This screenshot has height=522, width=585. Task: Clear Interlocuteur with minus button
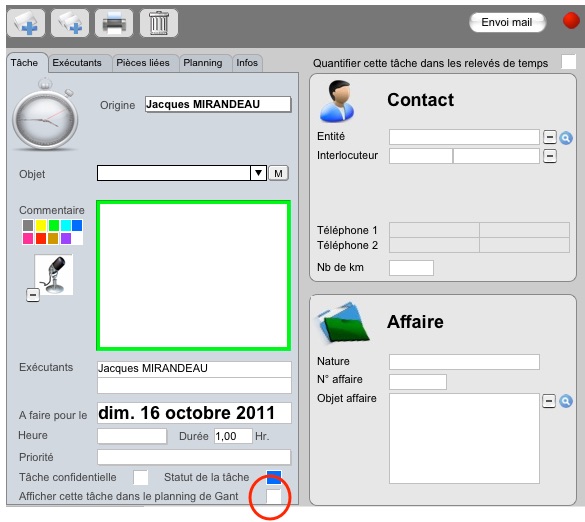click(550, 156)
